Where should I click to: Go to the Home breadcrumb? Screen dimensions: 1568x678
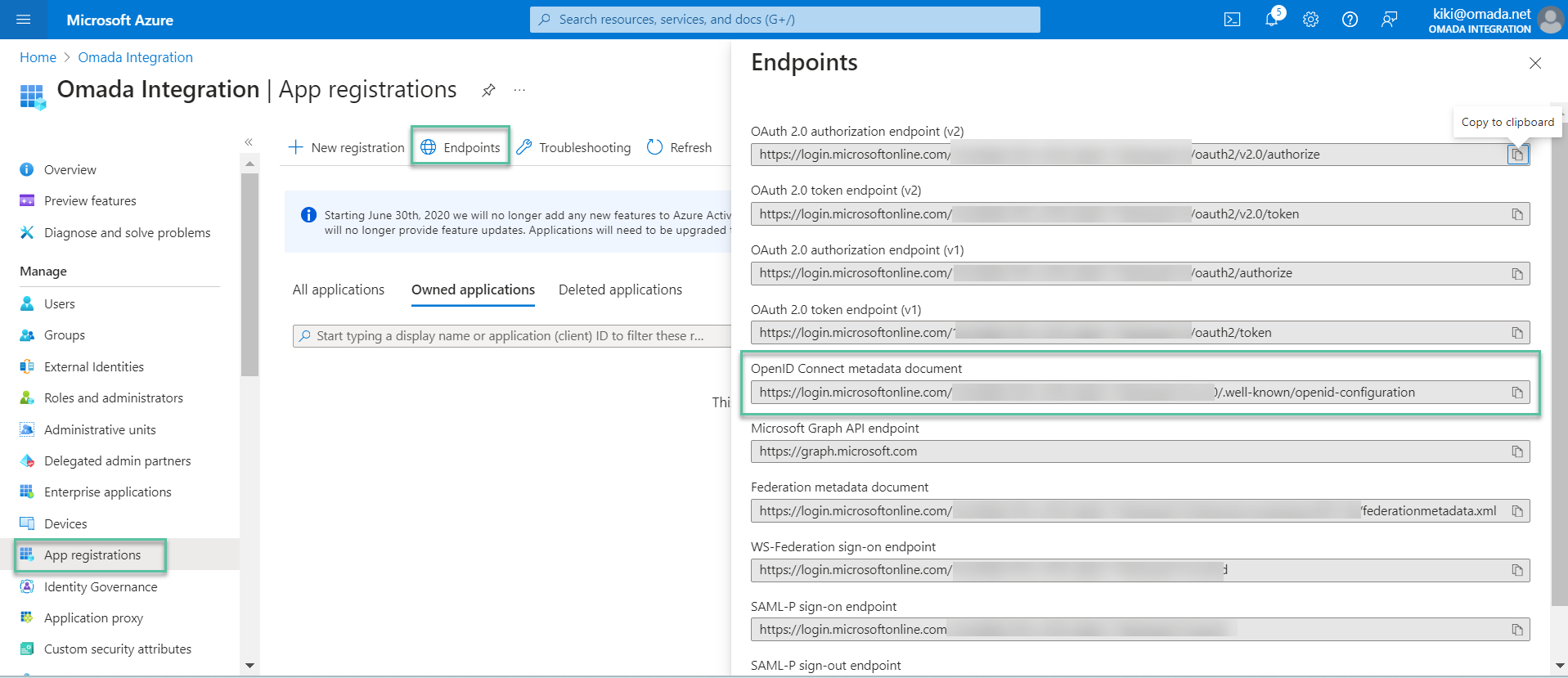pos(38,57)
